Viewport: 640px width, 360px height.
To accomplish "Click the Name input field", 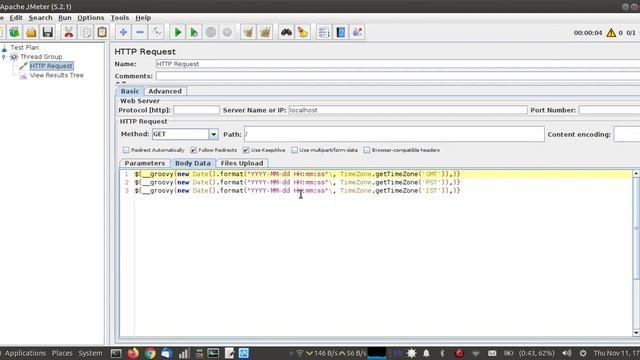I will coord(398,64).
